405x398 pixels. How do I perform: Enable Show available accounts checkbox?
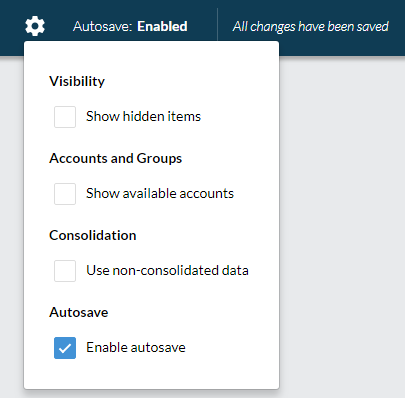click(x=65, y=194)
